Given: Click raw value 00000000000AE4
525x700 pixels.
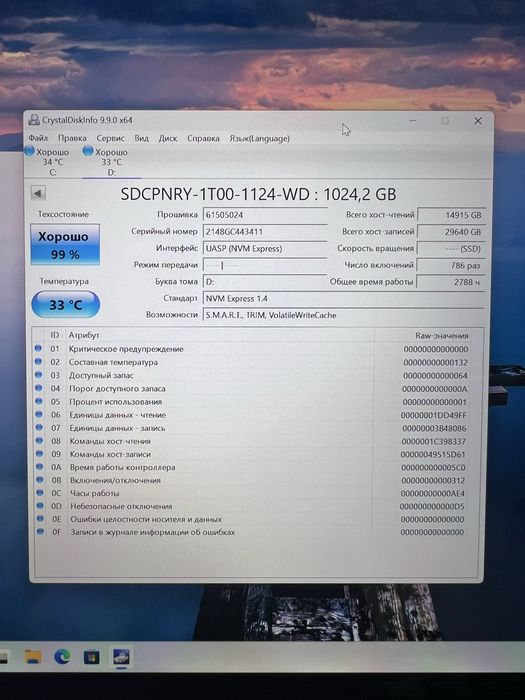Looking at the screenshot, I should point(433,493).
